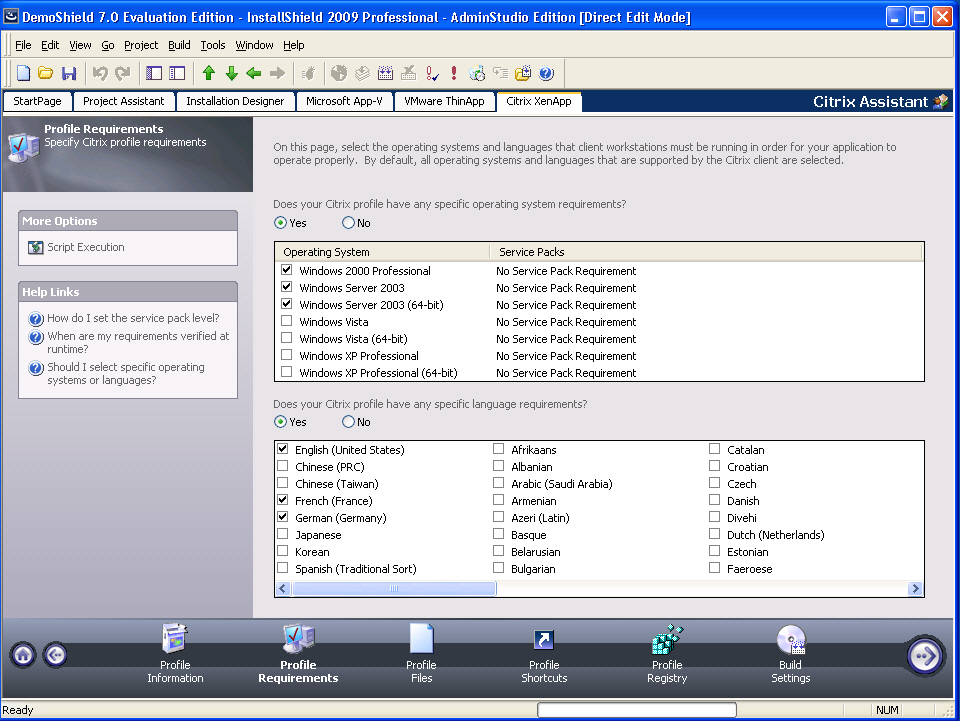This screenshot has height=721, width=960.
Task: Open the Profile Registry step icon
Action: click(667, 640)
